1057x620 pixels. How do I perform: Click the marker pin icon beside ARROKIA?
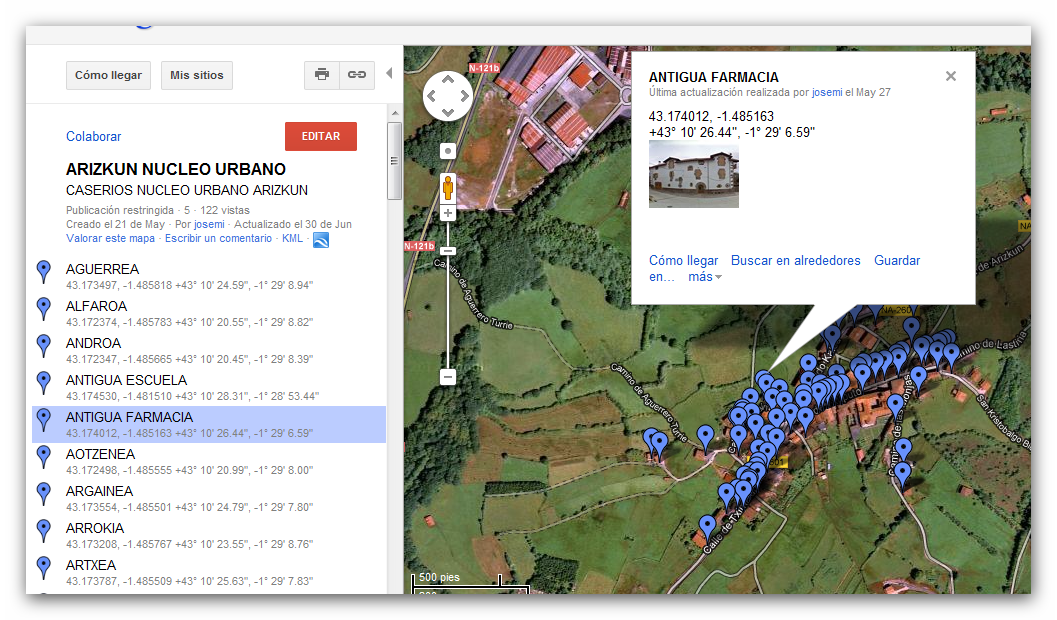pos(44,531)
